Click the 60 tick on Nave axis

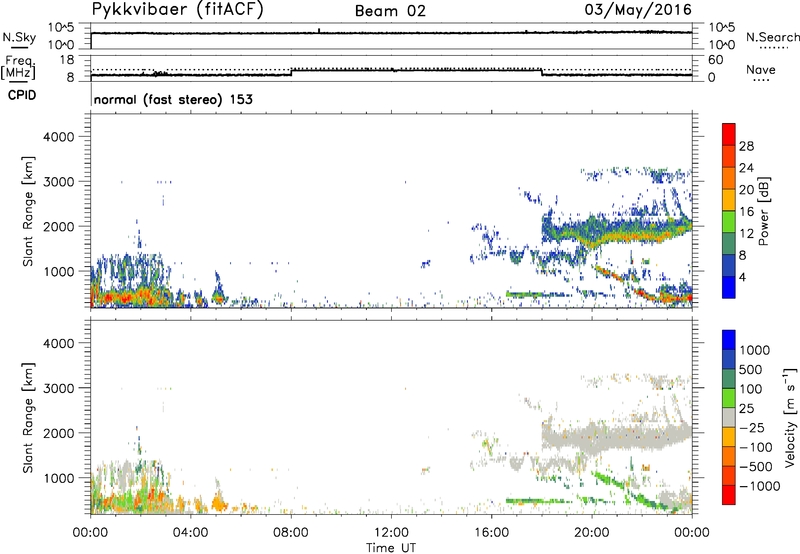click(715, 60)
